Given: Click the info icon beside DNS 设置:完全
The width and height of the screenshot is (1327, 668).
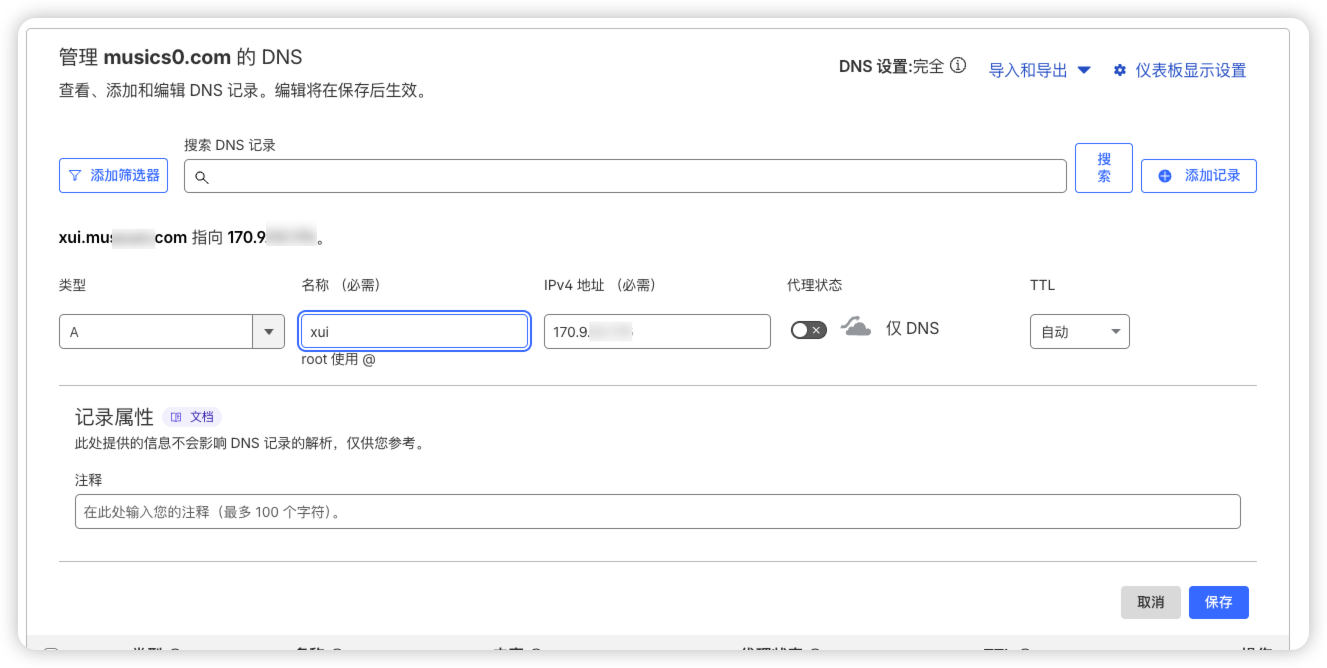Looking at the screenshot, I should pos(958,67).
